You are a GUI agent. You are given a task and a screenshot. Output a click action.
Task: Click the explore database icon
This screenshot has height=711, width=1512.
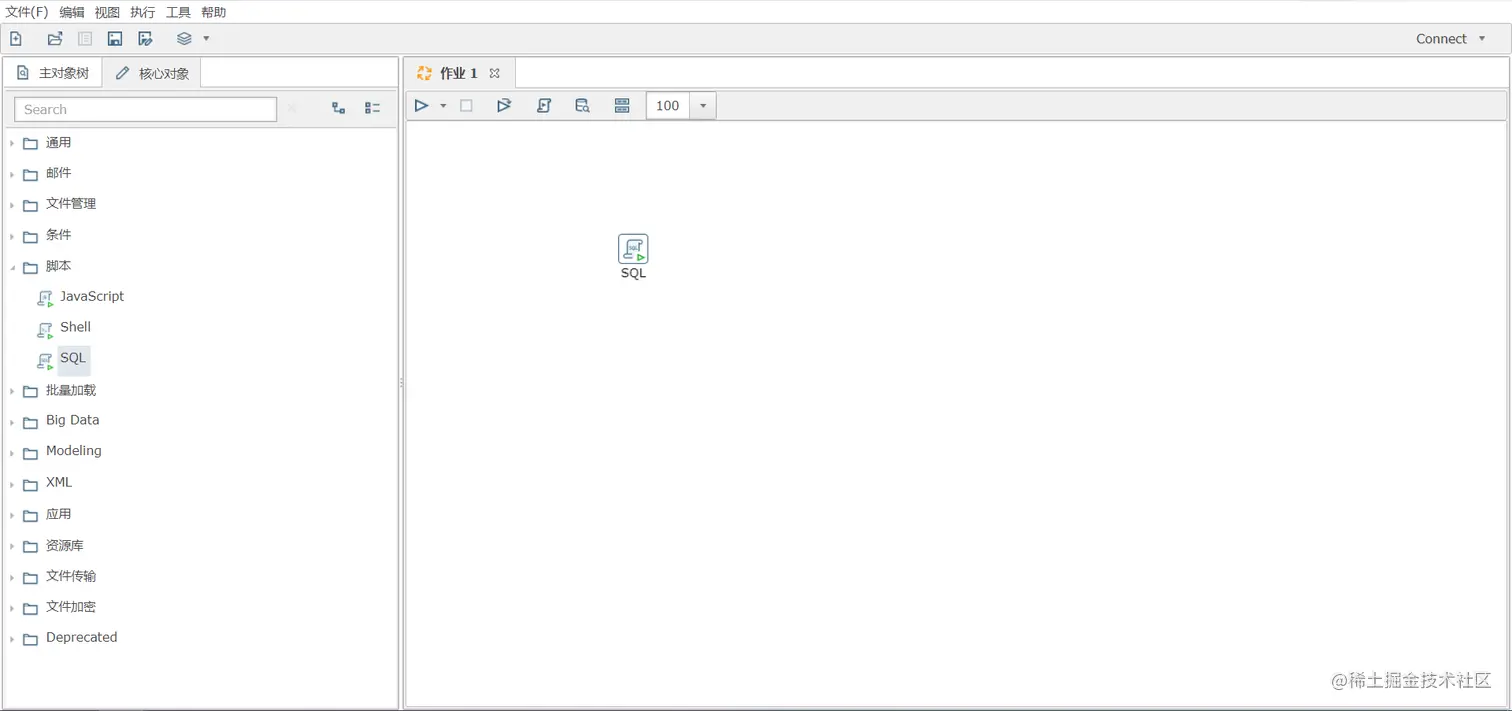pos(582,105)
